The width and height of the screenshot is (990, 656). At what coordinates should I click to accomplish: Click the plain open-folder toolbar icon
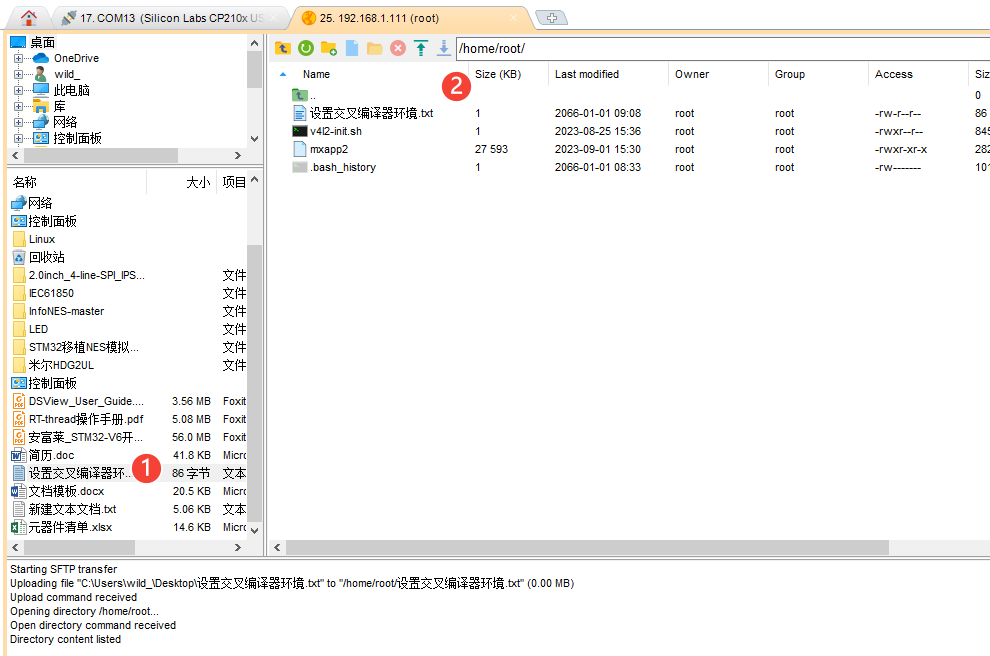tap(374, 48)
